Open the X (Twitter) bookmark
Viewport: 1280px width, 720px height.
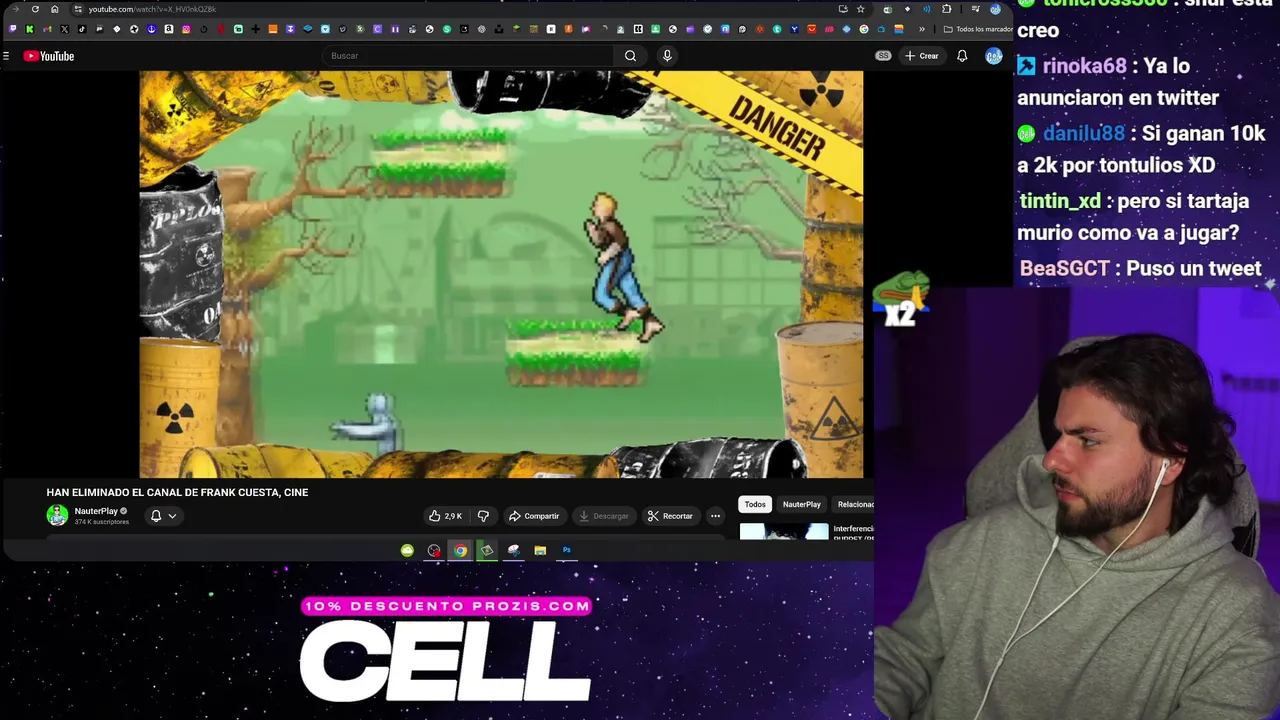(x=64, y=29)
